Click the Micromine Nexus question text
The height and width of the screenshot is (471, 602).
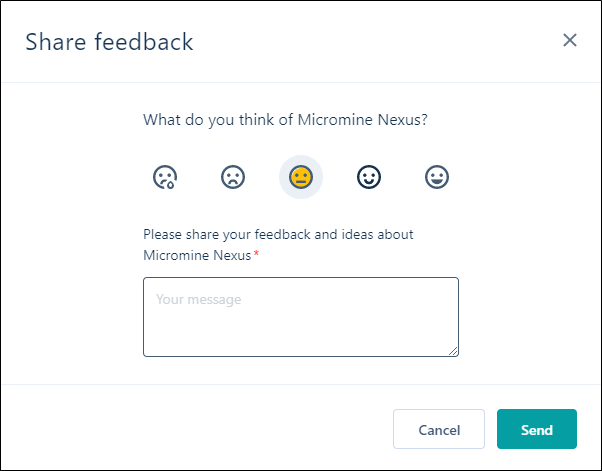coord(286,120)
